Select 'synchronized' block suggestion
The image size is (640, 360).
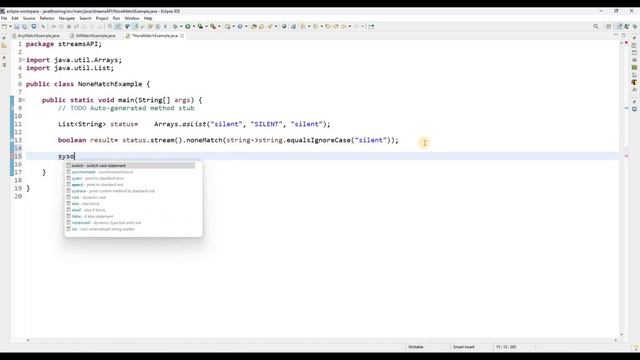click(131, 172)
